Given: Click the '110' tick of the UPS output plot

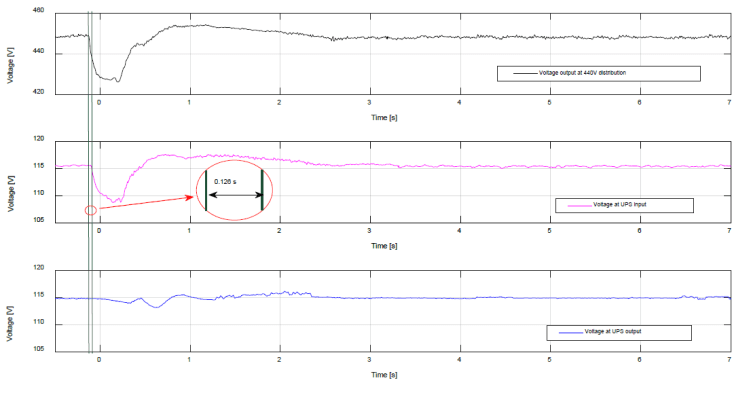Looking at the screenshot, I should coord(39,322).
